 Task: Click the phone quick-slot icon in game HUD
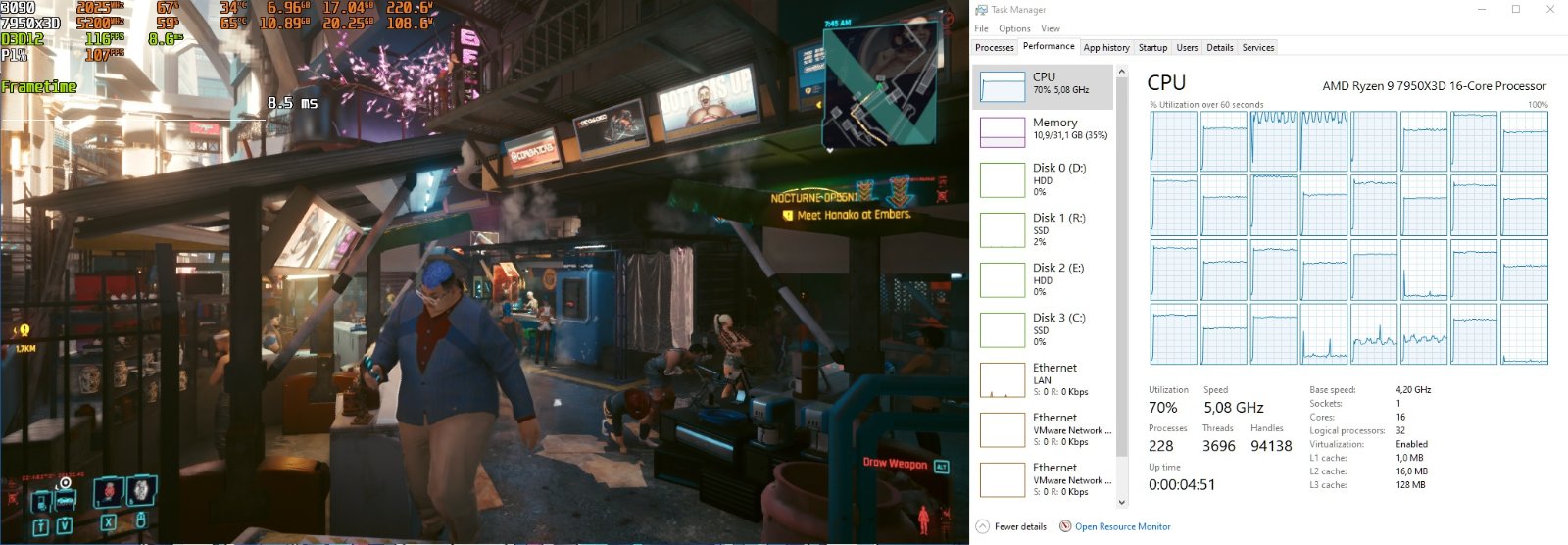[40, 503]
